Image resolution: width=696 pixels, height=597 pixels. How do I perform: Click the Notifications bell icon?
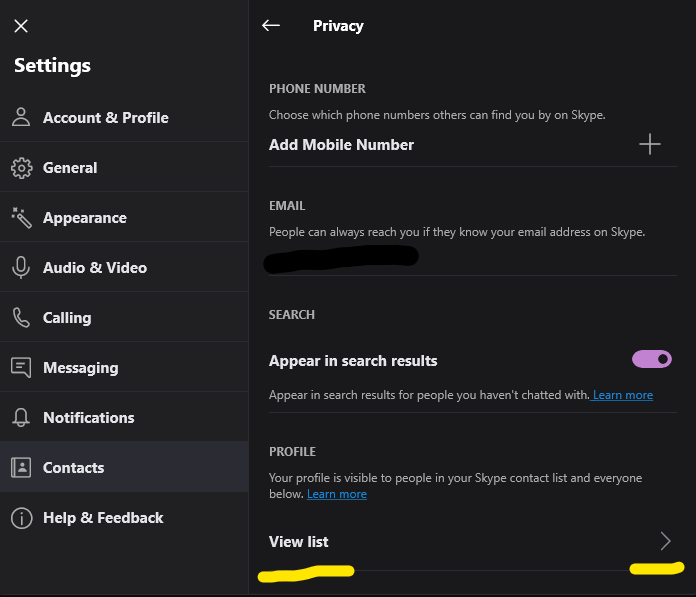pos(21,417)
